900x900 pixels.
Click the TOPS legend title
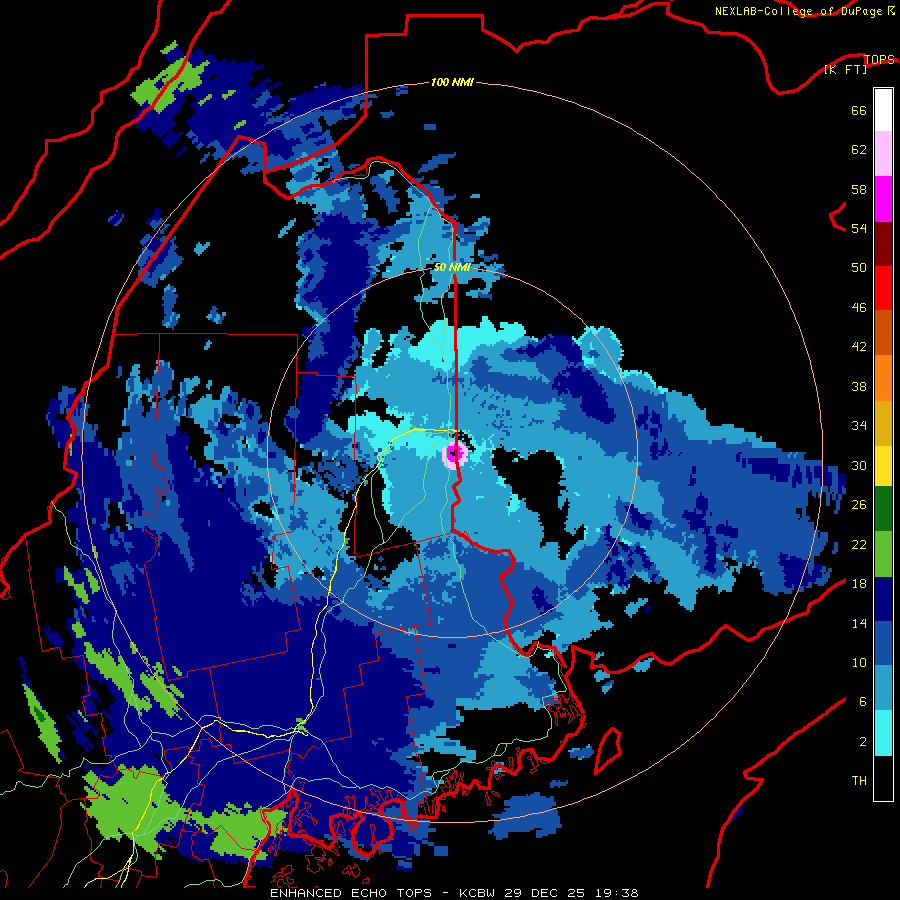pos(879,59)
